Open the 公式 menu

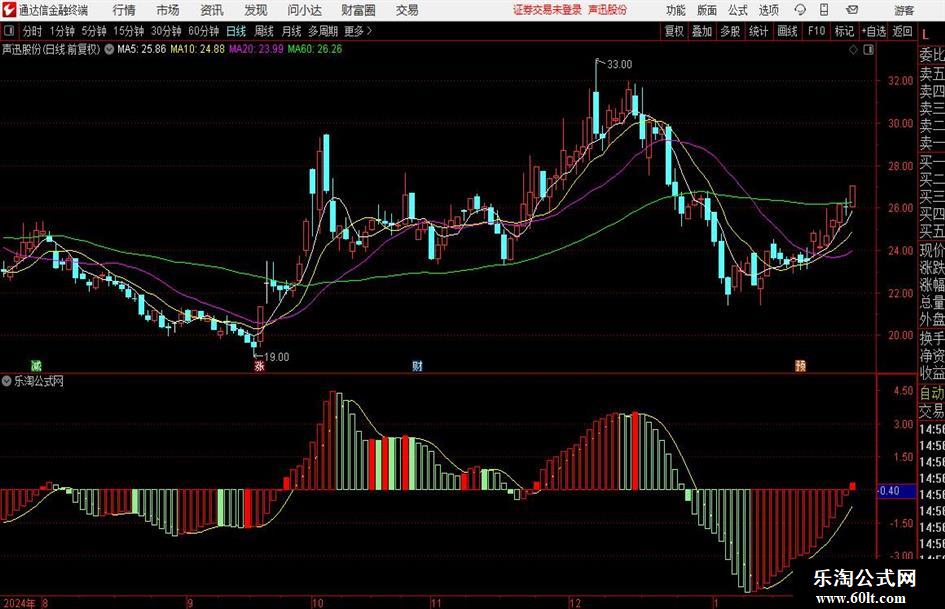point(738,10)
